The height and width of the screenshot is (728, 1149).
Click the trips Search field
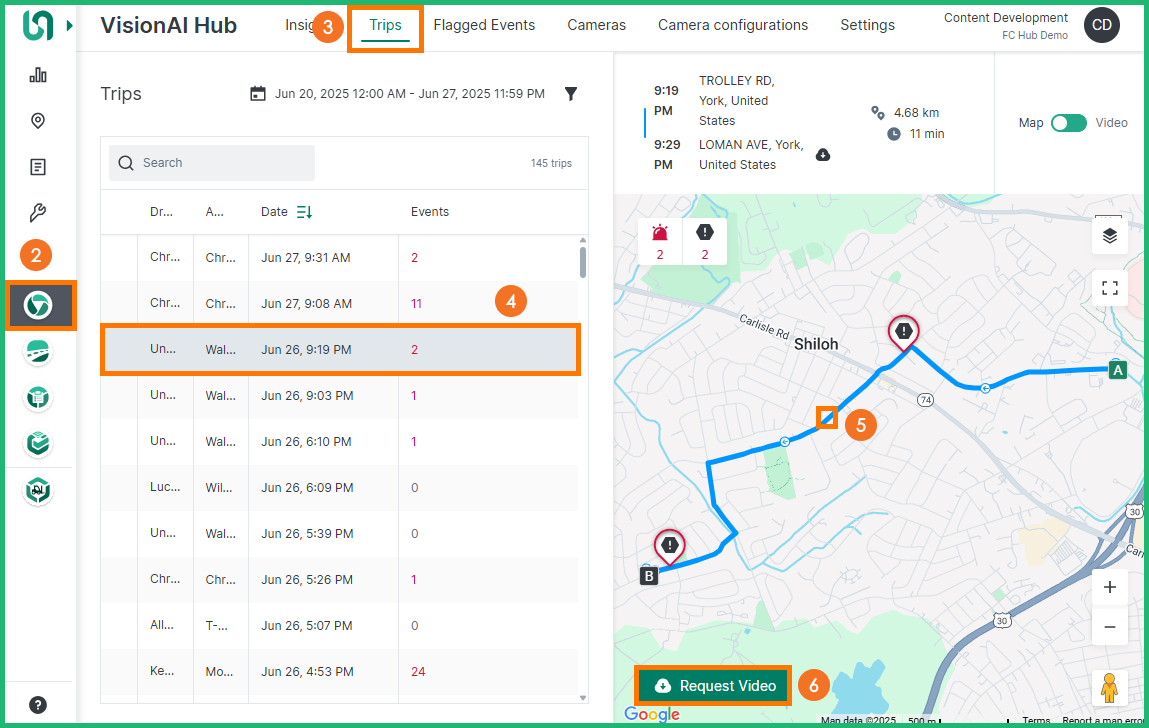tap(212, 163)
